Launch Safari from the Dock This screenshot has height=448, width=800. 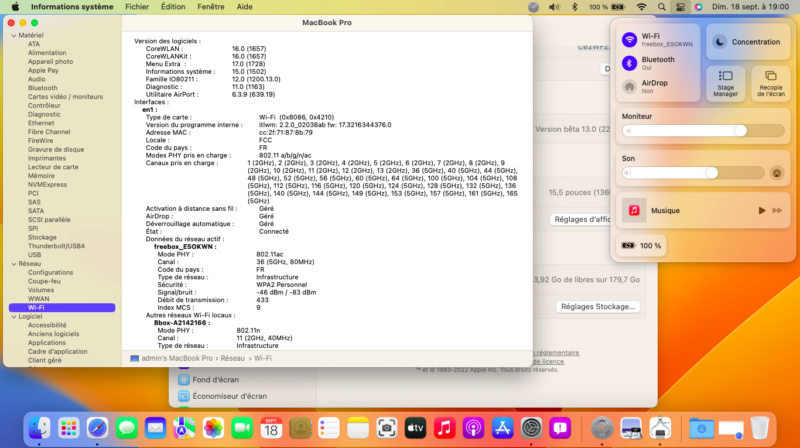click(x=97, y=428)
